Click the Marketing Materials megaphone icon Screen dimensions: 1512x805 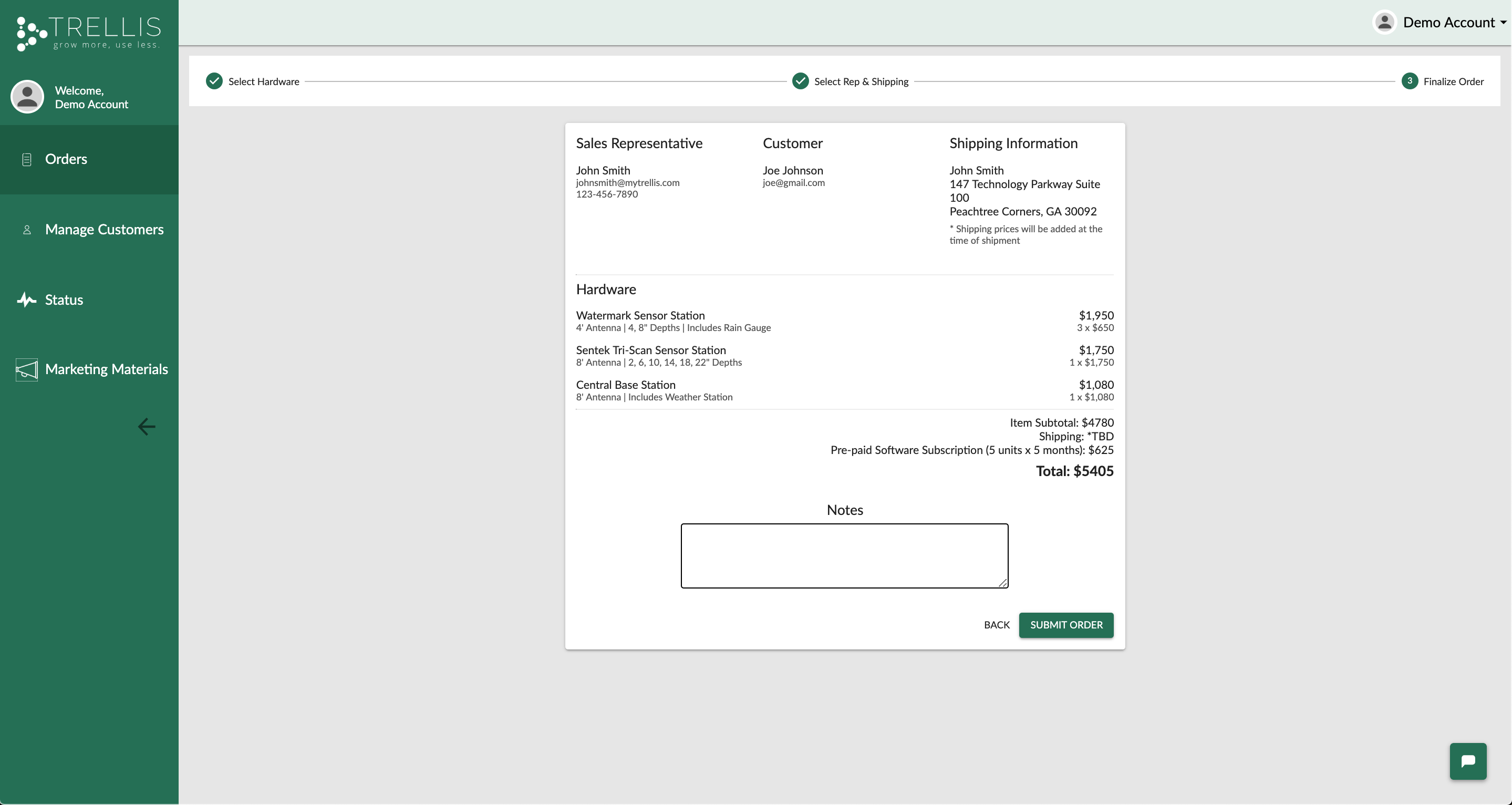(26, 369)
